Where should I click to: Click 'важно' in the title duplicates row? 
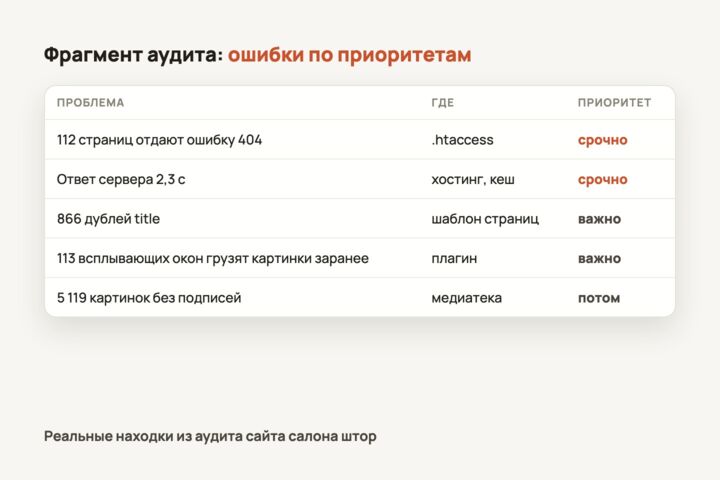point(599,219)
